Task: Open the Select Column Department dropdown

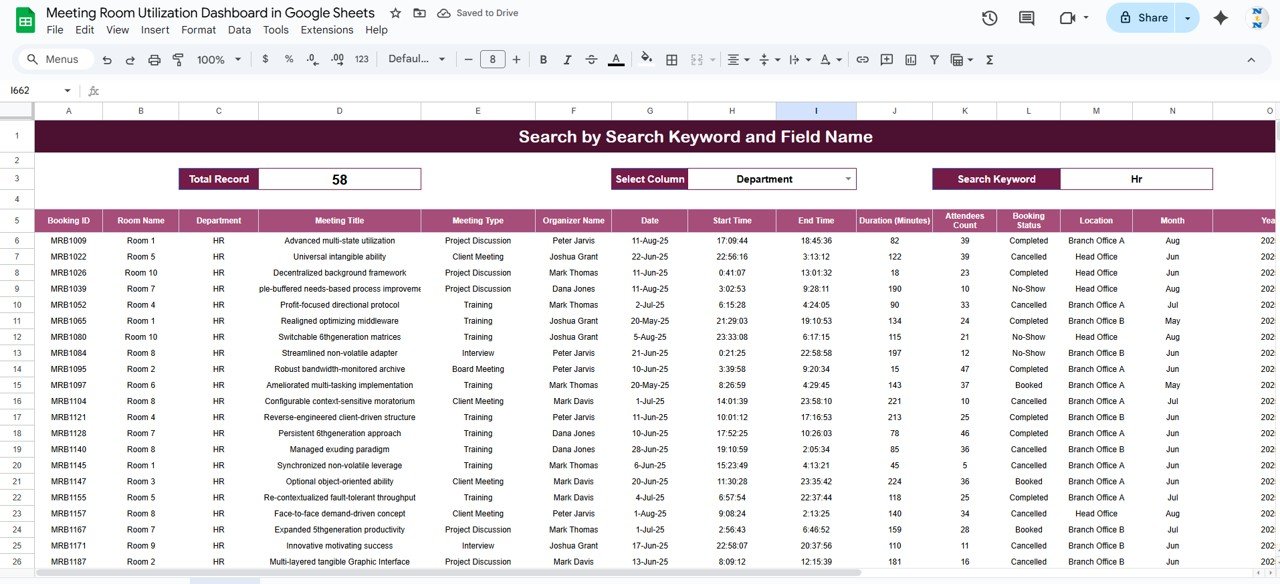Action: click(849, 179)
